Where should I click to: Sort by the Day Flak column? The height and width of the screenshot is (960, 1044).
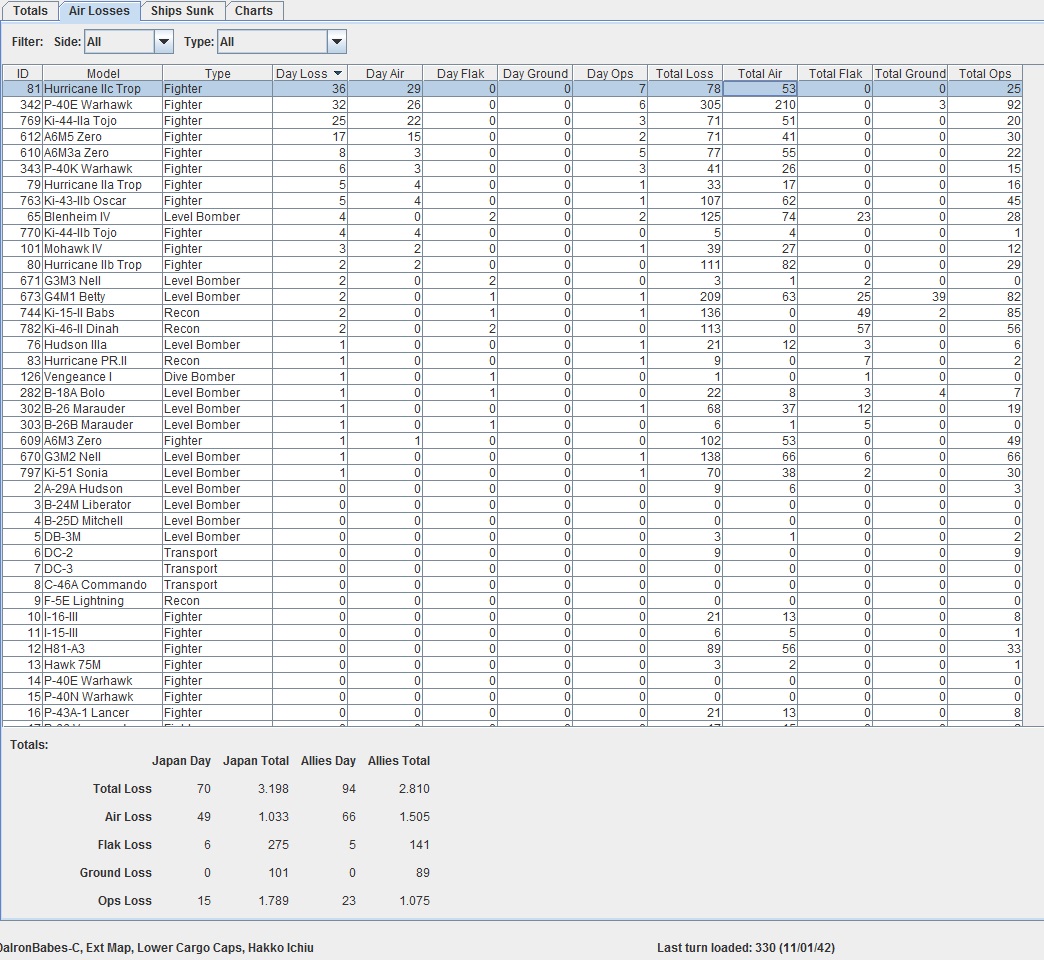coord(460,73)
